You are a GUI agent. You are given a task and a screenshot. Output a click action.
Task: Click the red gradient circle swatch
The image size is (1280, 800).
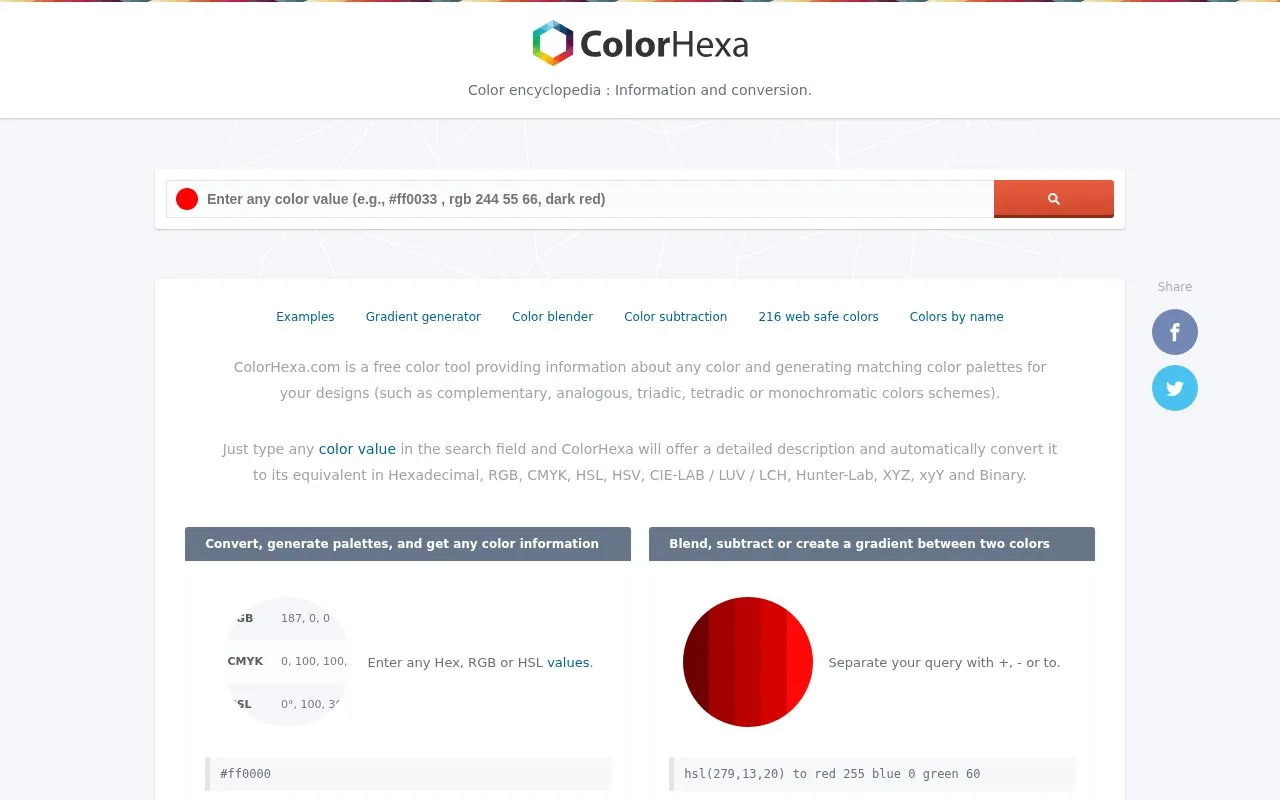click(748, 662)
